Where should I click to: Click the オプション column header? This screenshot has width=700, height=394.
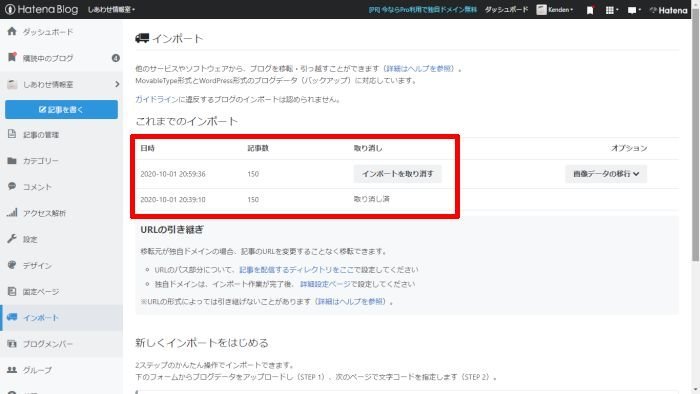[x=629, y=148]
